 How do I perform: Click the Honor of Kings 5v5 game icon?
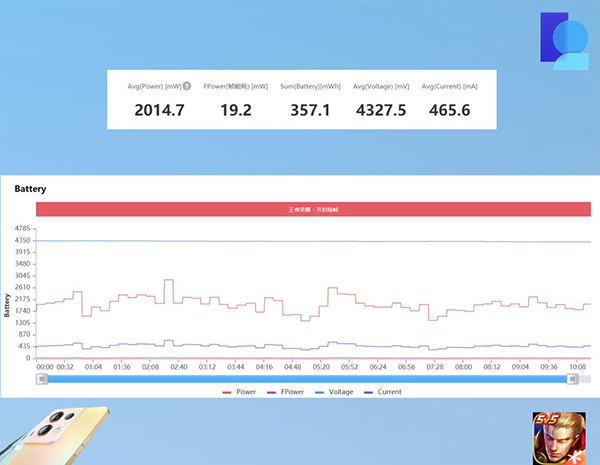[555, 436]
